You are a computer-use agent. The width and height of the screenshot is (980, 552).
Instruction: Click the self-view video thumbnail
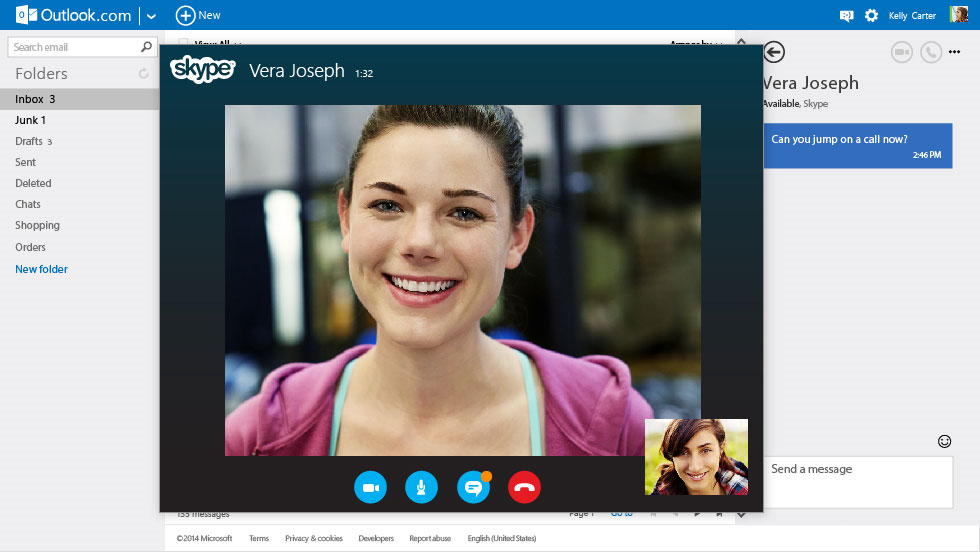click(x=696, y=457)
